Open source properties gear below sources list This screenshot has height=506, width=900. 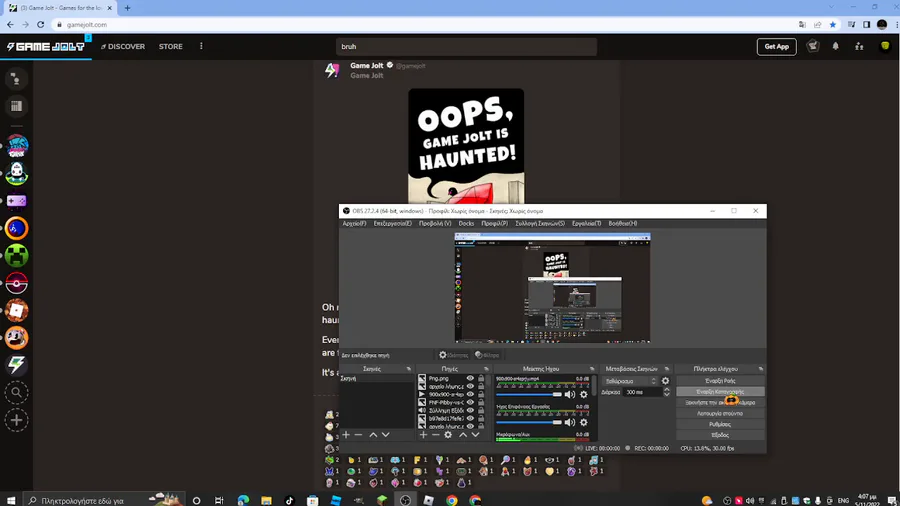pyautogui.click(x=448, y=435)
